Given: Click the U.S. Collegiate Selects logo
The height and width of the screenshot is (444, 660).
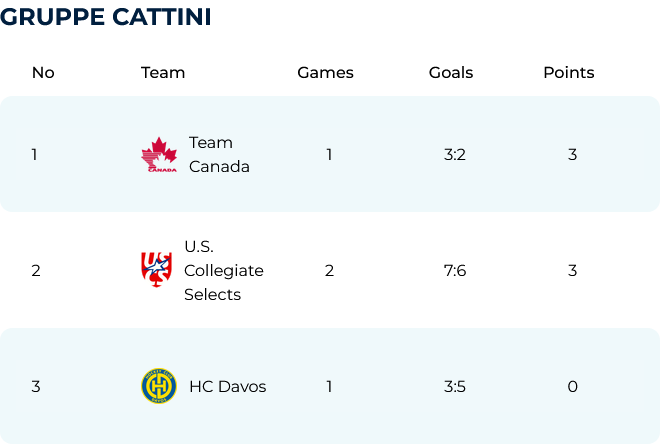Looking at the screenshot, I should click(156, 270).
